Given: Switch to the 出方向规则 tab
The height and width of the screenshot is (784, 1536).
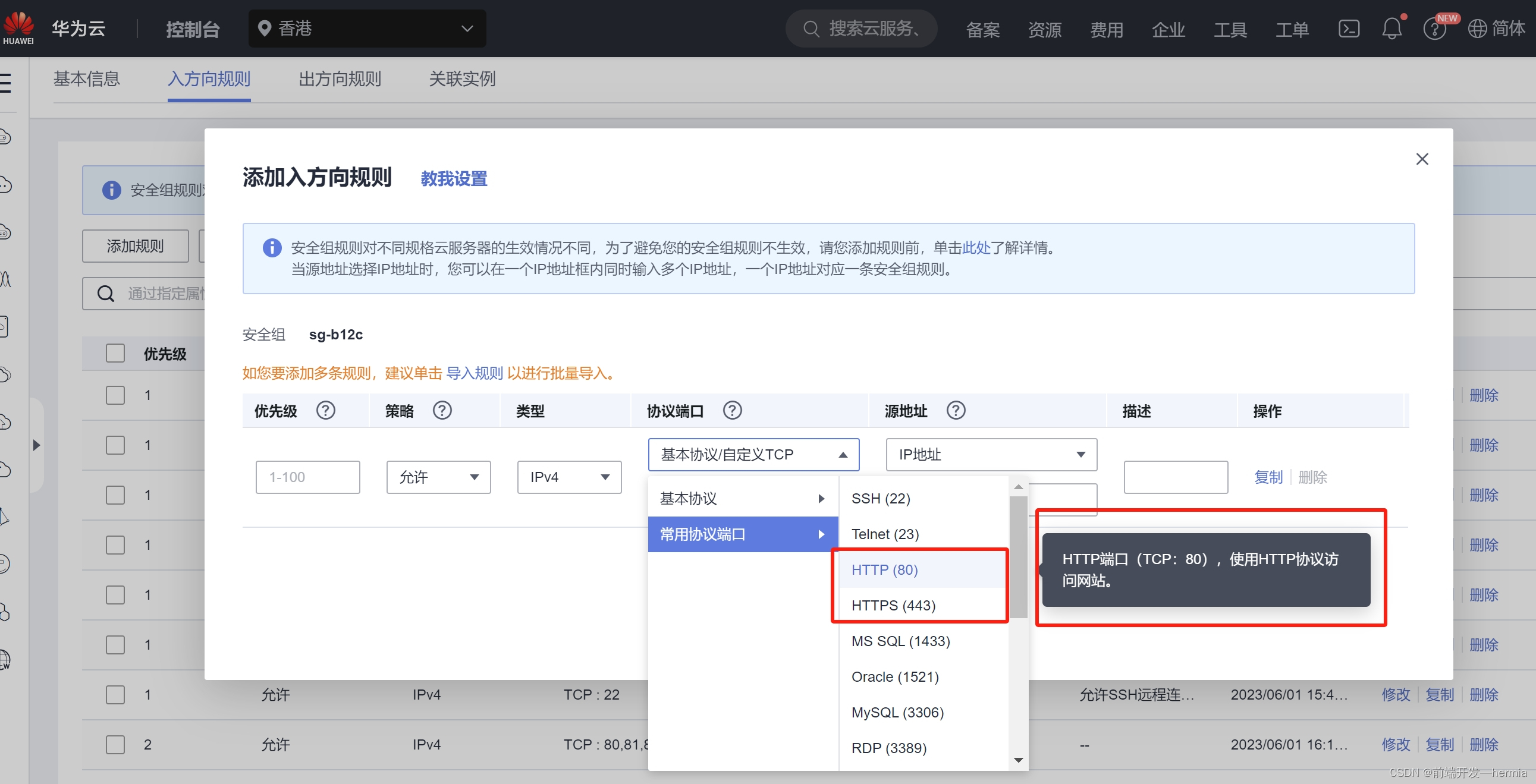Looking at the screenshot, I should (340, 78).
